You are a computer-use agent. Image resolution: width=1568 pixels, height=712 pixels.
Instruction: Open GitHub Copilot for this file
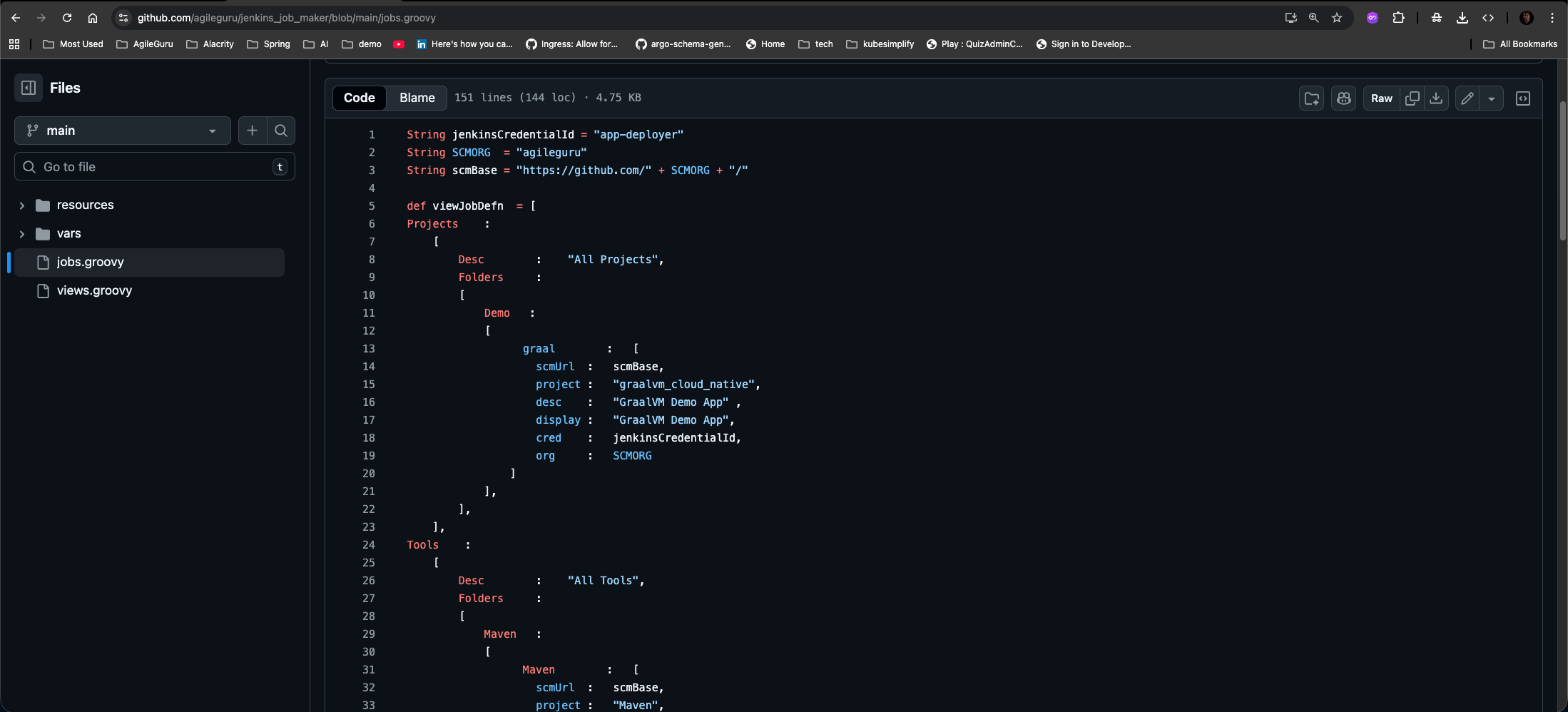[x=1344, y=98]
